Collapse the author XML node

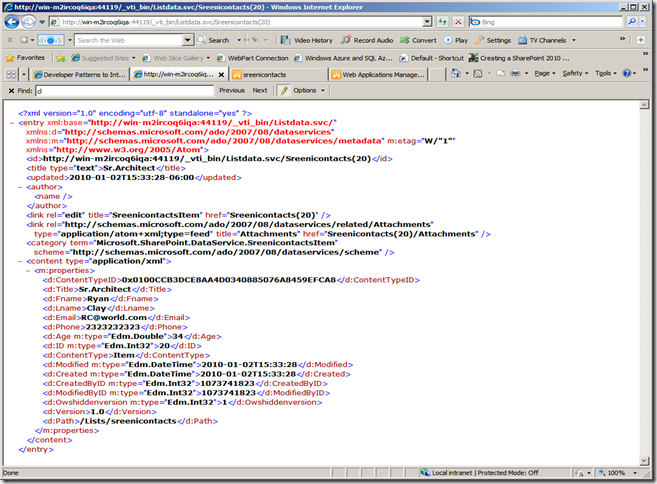point(20,187)
